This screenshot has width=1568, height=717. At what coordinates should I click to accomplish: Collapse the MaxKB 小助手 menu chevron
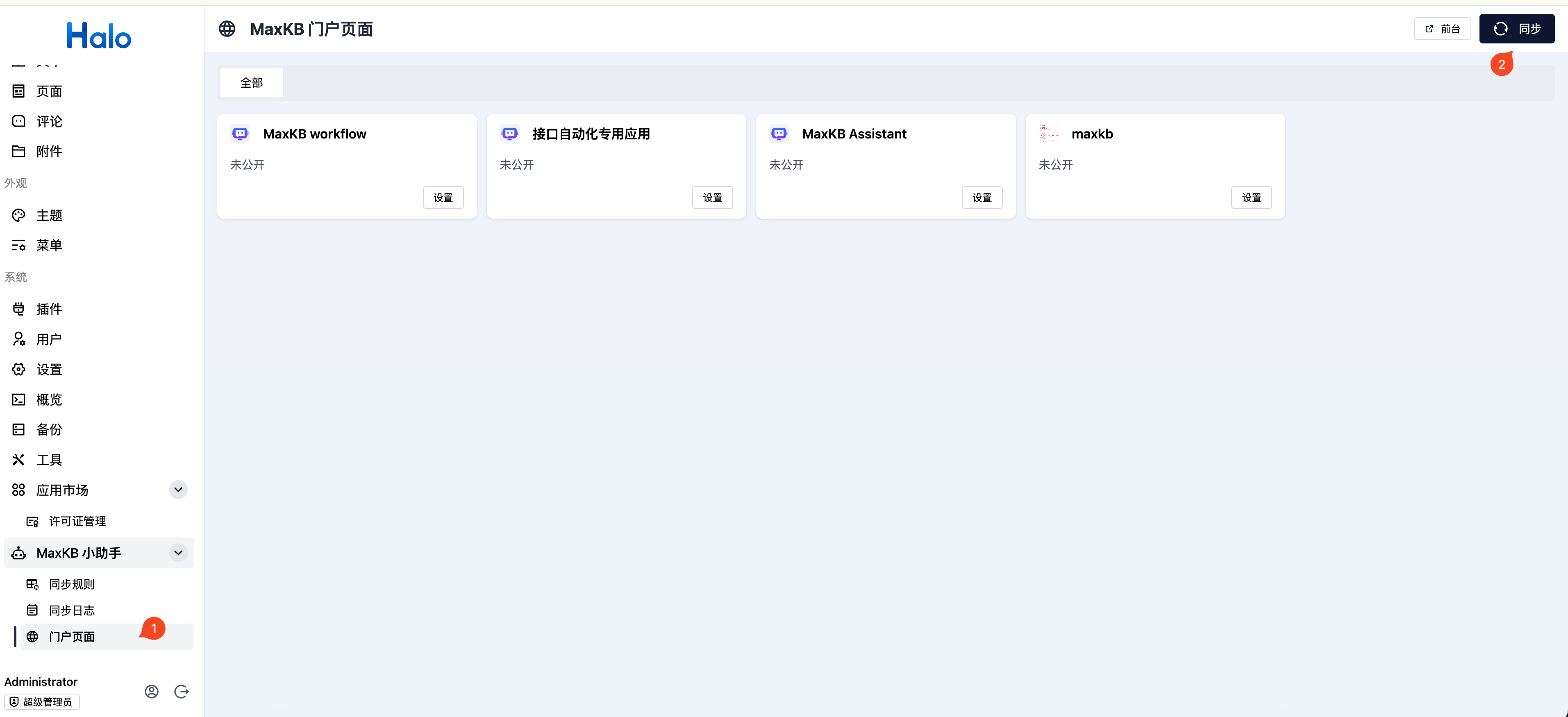178,553
